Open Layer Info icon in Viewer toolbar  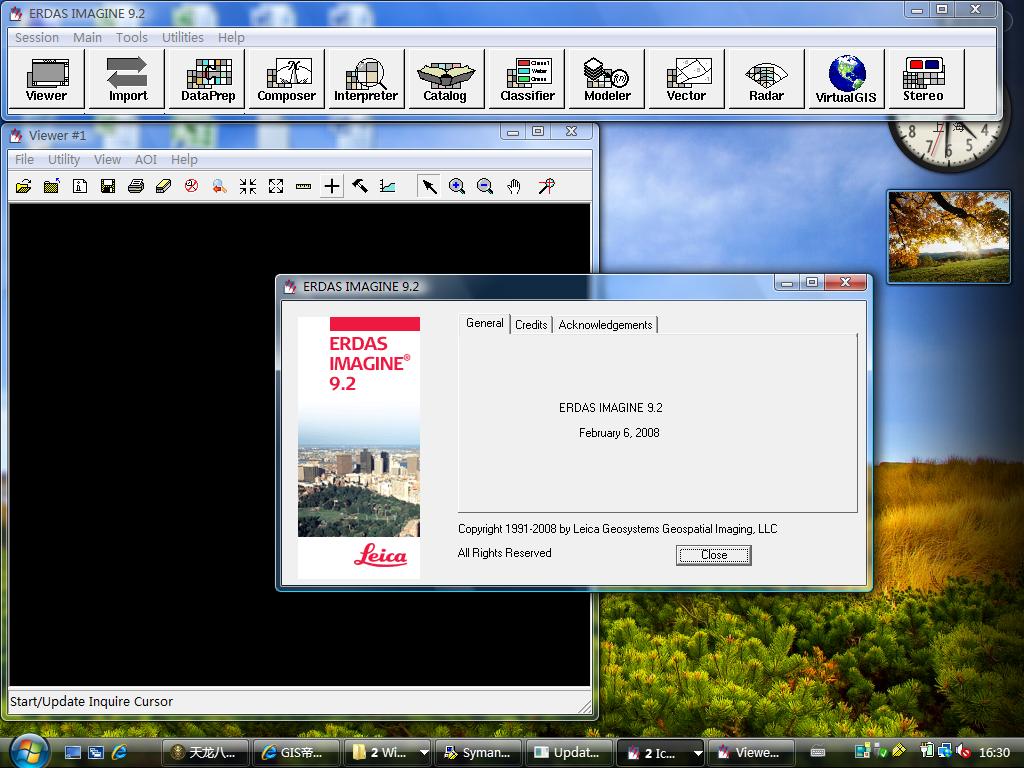[x=80, y=187]
